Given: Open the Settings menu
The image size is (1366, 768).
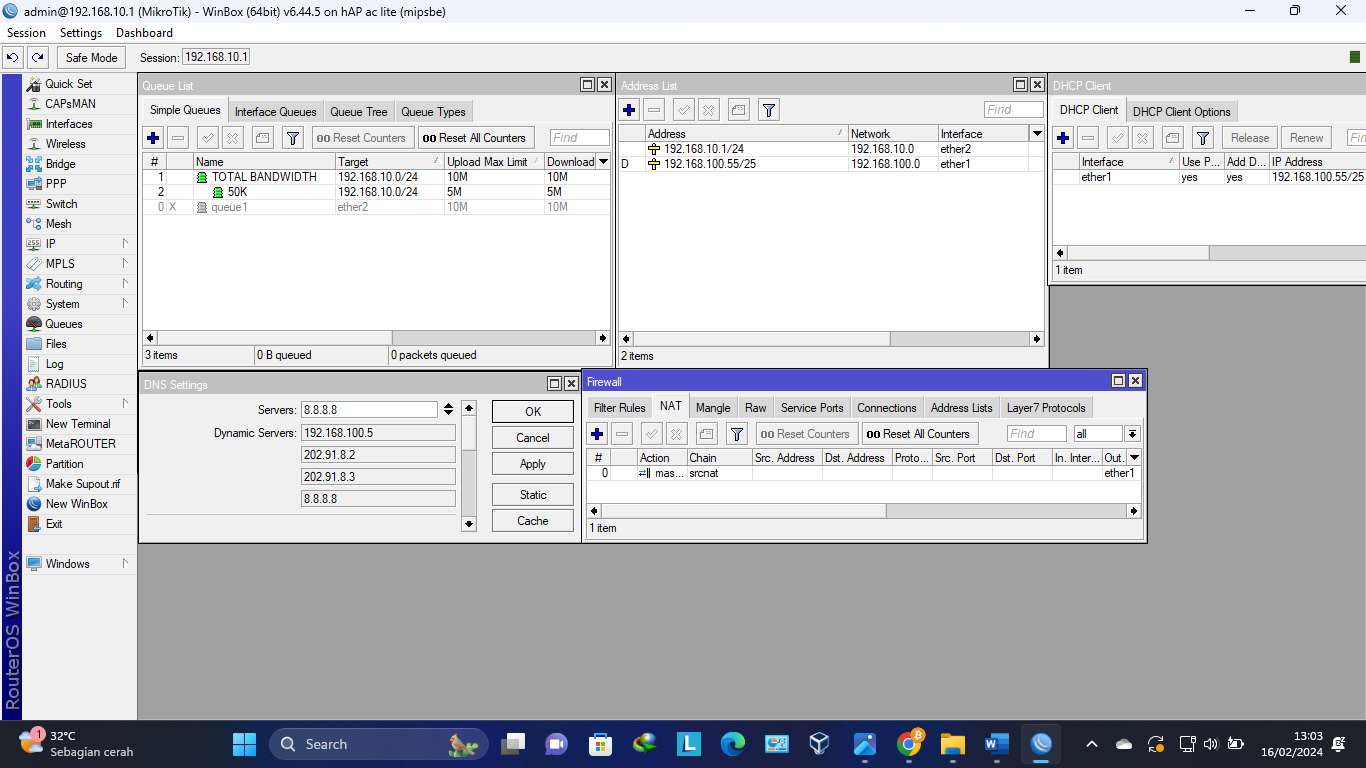Looking at the screenshot, I should click(81, 33).
